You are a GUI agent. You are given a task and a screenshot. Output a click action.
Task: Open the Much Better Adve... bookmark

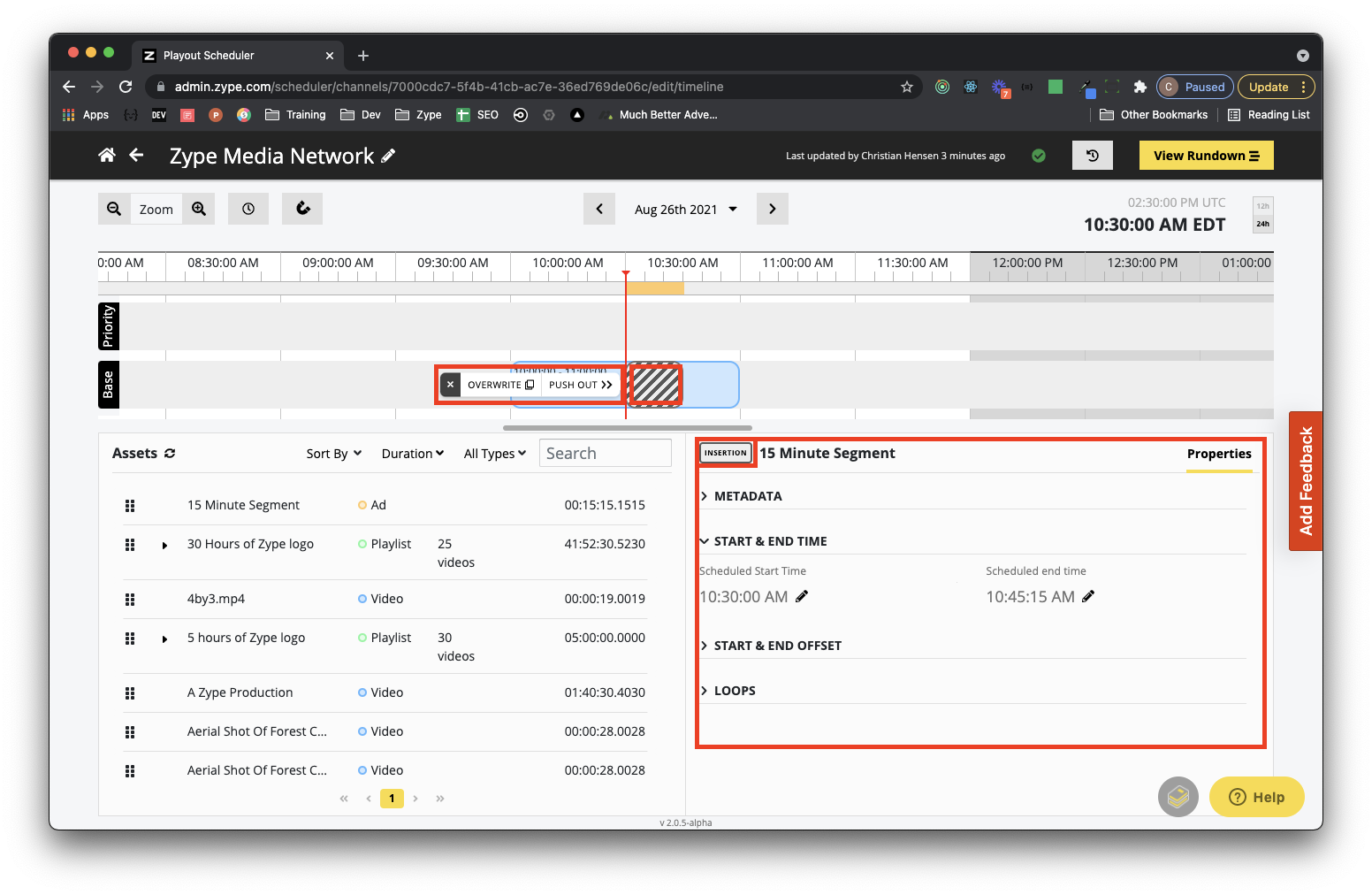pos(659,115)
